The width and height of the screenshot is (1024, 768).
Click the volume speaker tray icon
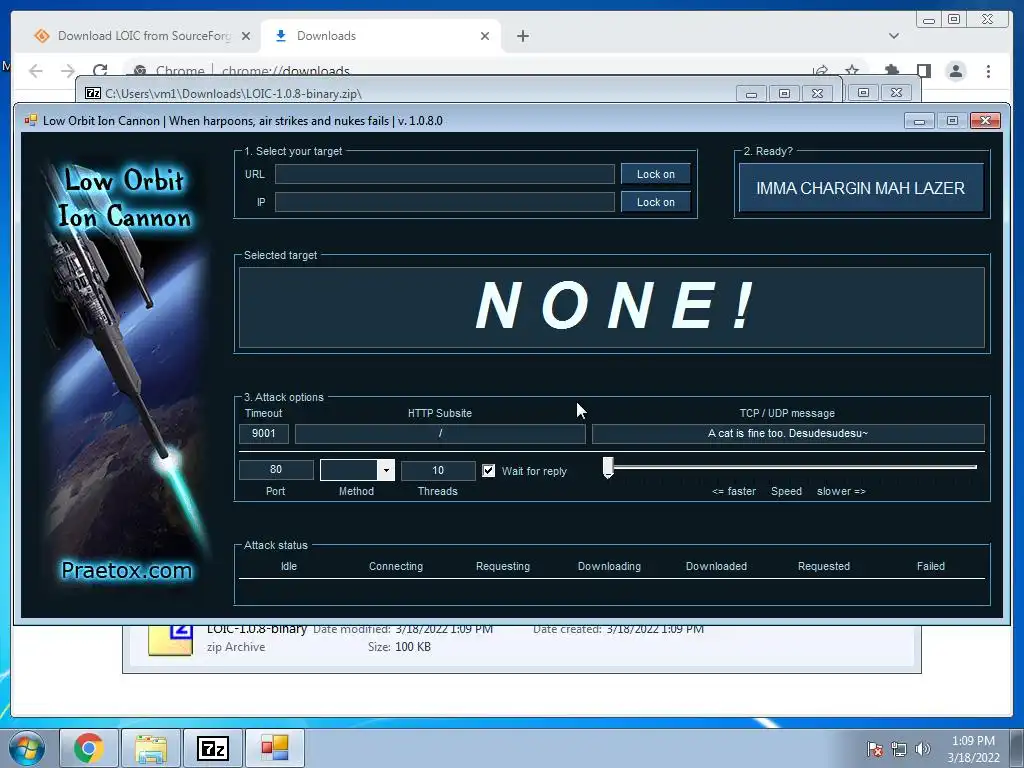coord(922,749)
